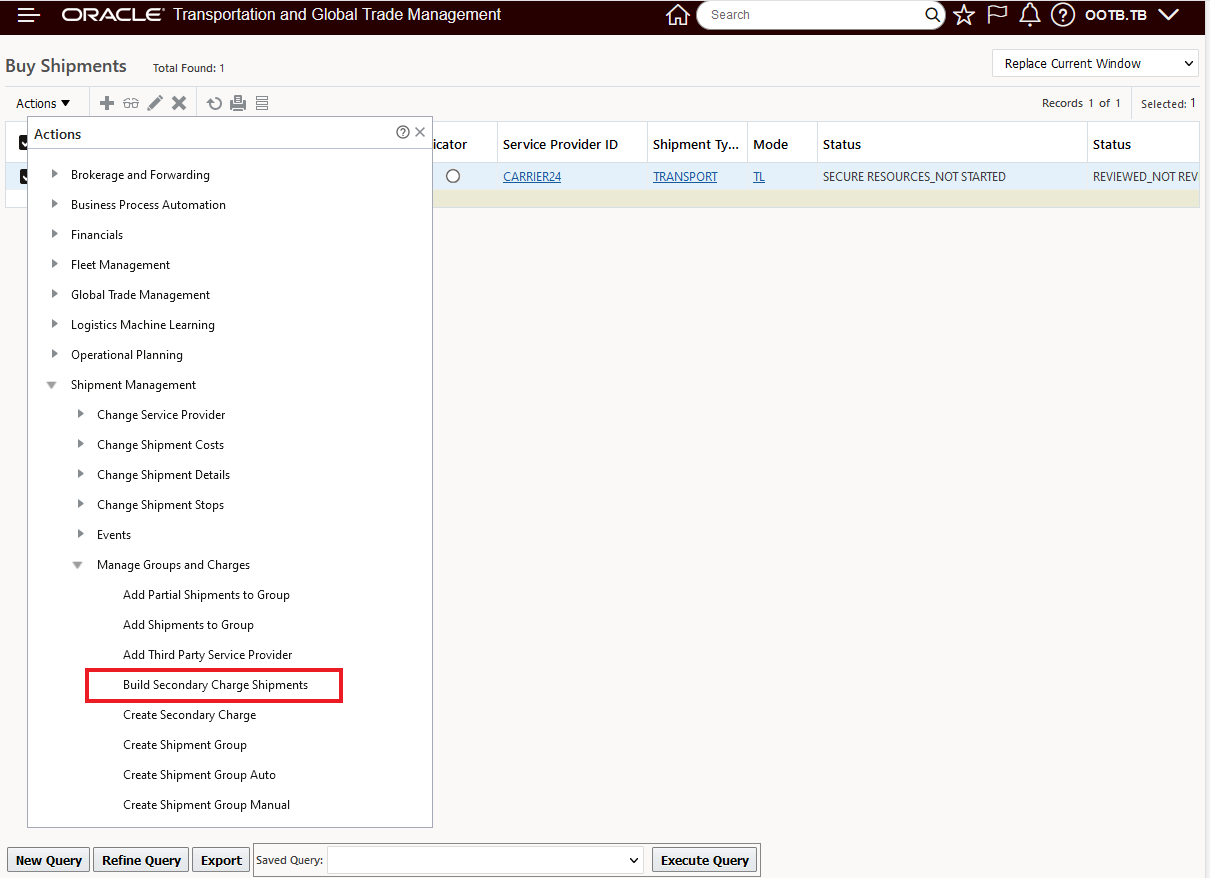Image resolution: width=1210 pixels, height=878 pixels.
Task: Open the TL mode link
Action: [x=759, y=176]
